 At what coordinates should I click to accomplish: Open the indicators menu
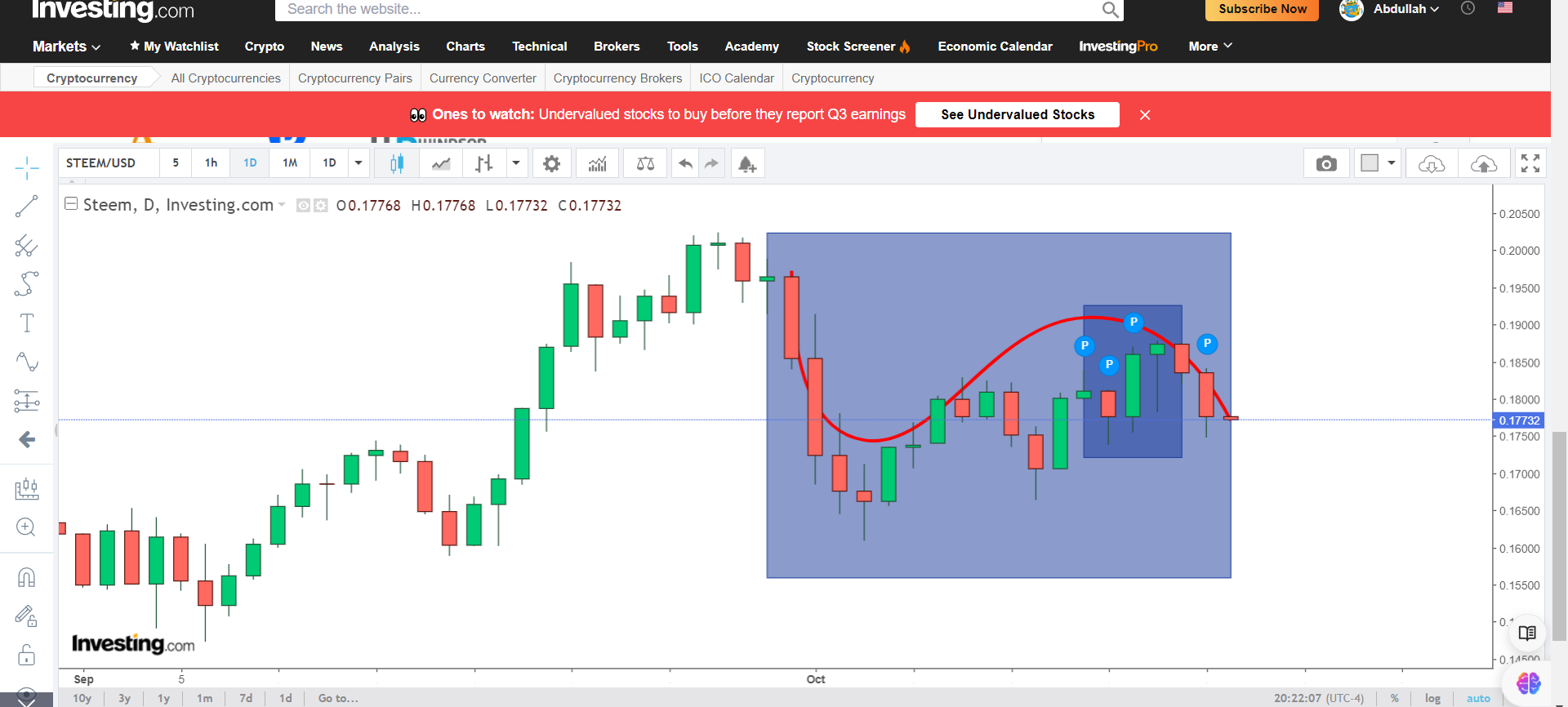point(598,163)
